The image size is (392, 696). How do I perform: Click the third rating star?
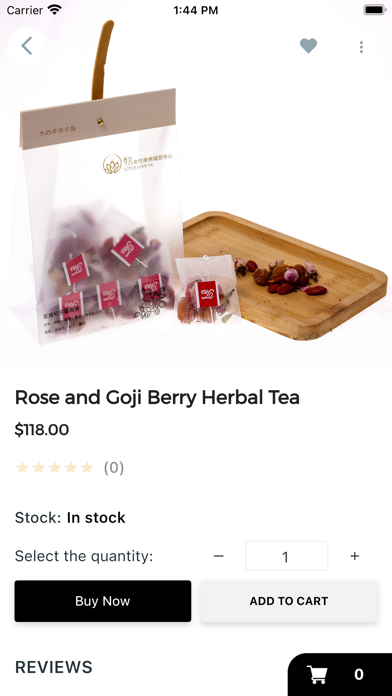click(x=55, y=467)
